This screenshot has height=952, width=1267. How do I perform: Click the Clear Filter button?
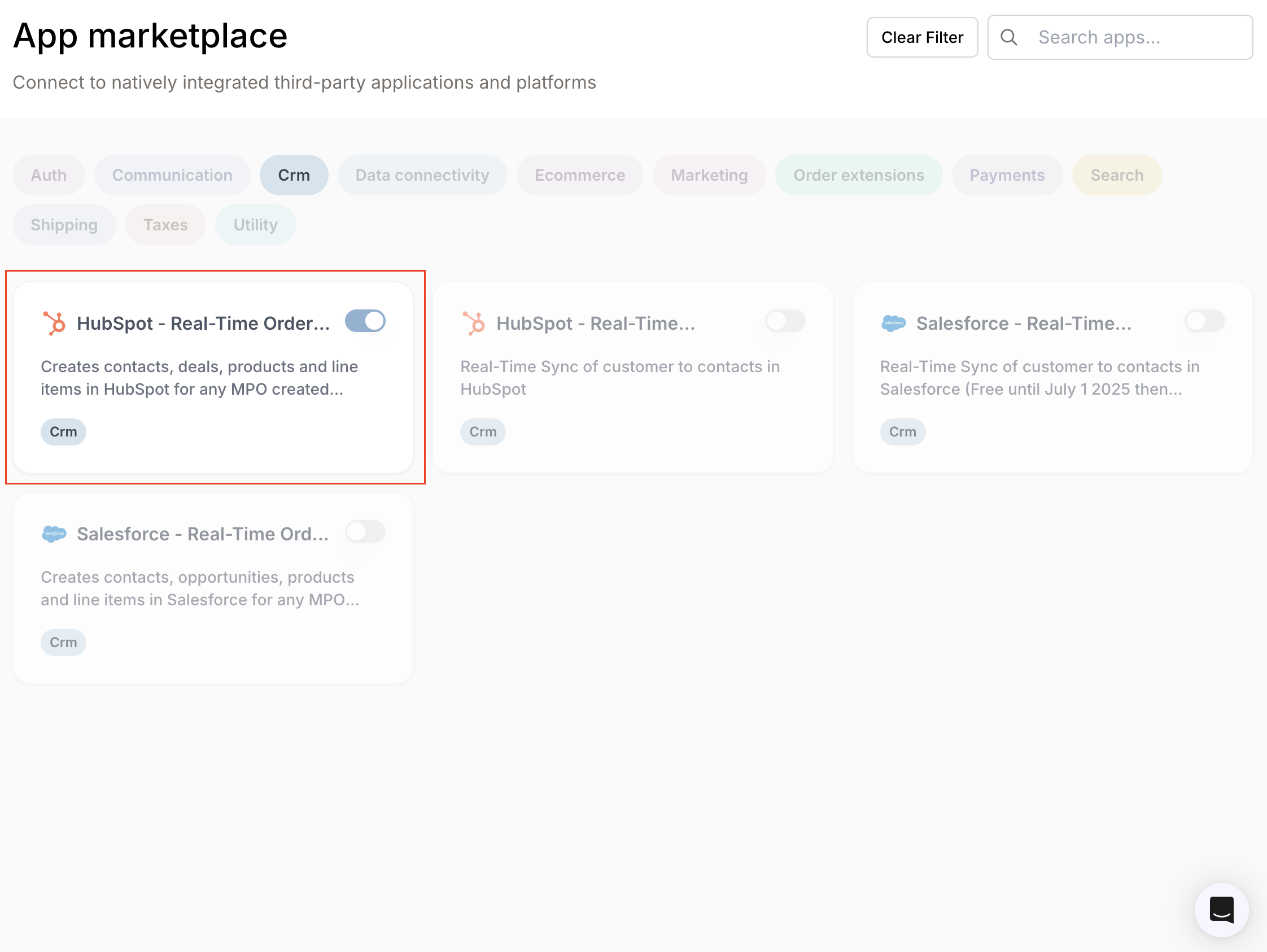(922, 37)
